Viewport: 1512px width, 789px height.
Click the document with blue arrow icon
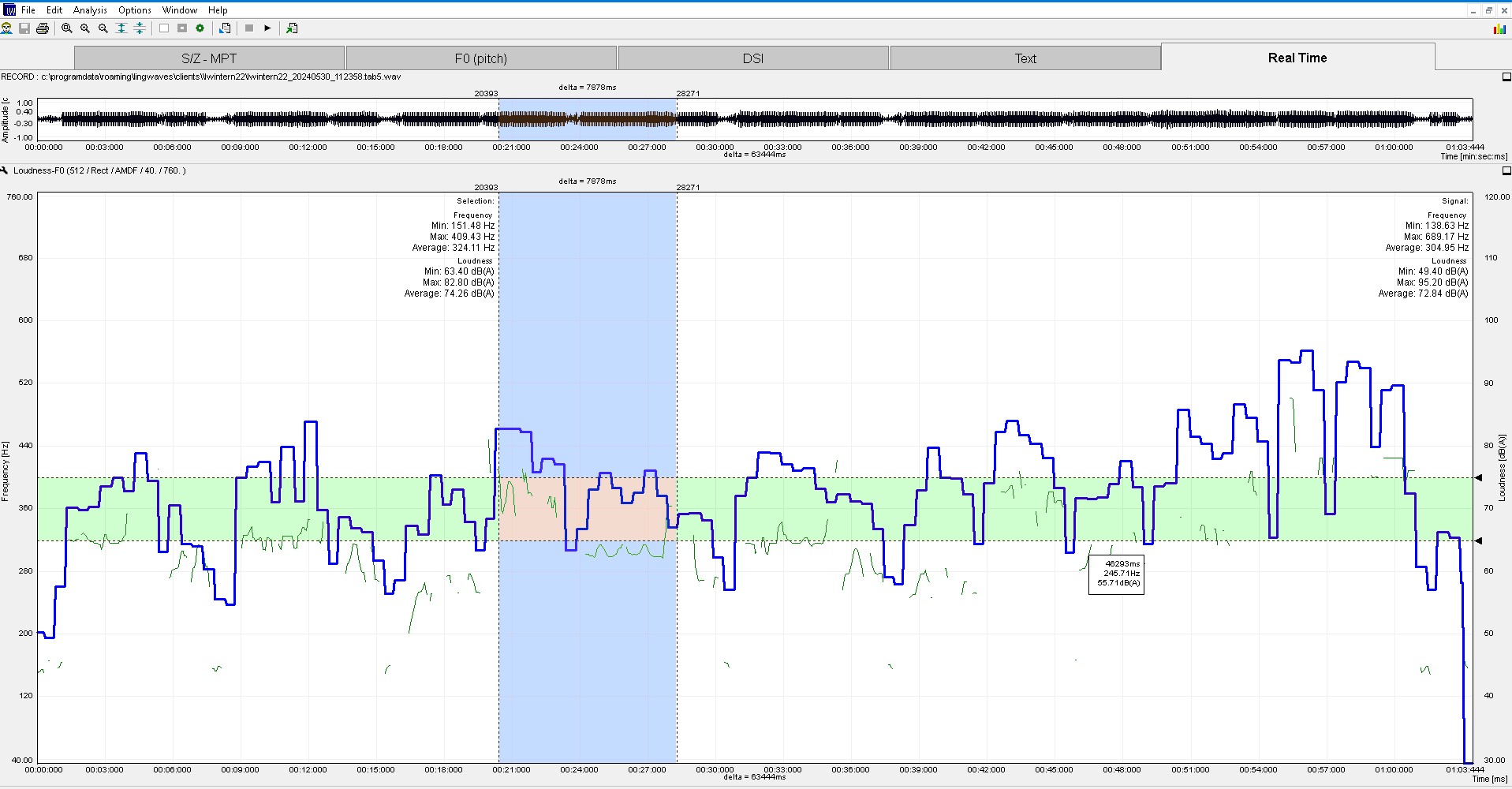pyautogui.click(x=225, y=28)
